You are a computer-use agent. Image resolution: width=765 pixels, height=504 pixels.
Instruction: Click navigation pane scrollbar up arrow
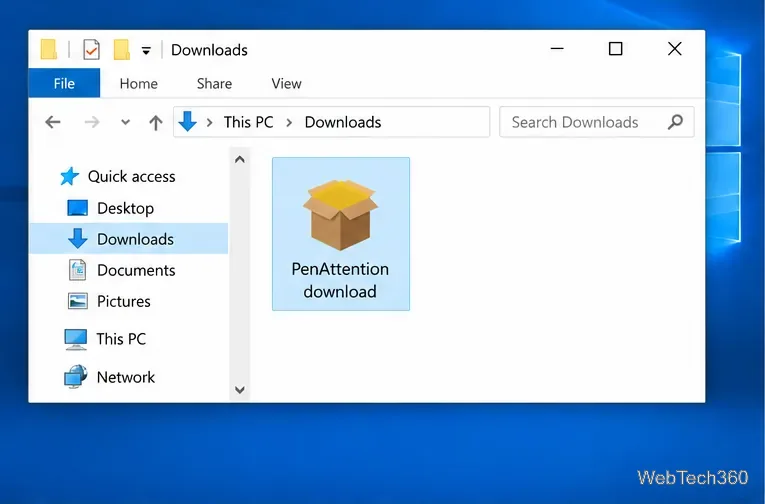click(240, 159)
